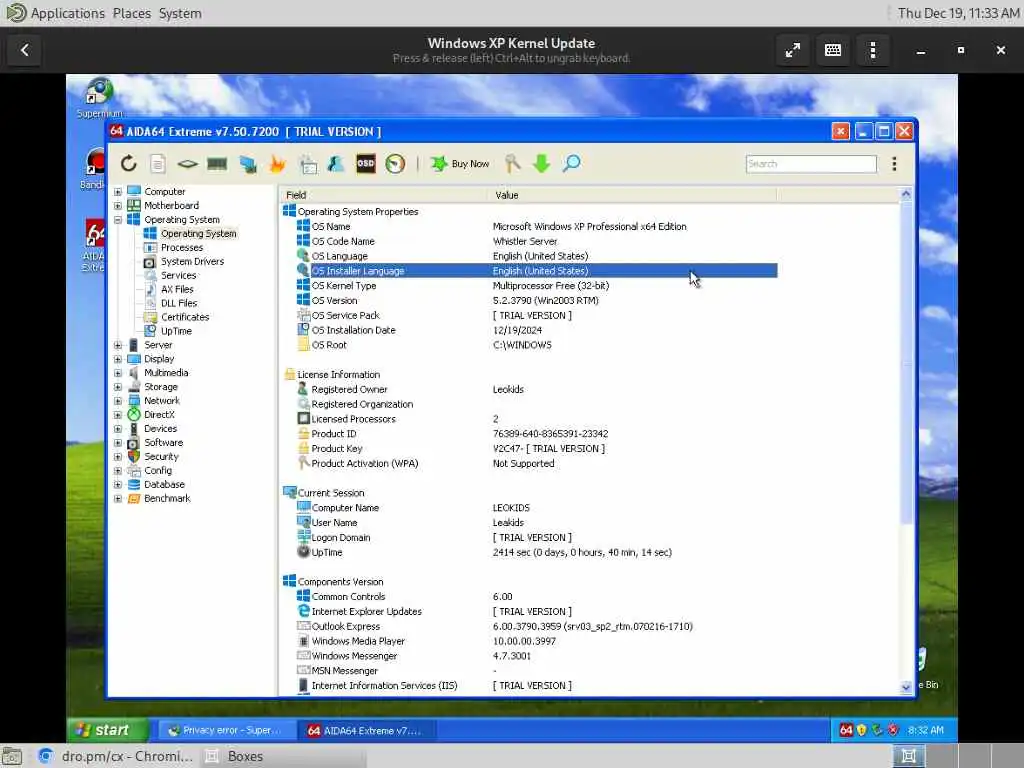1024x768 pixels.
Task: Click the user figure icon in toolbar
Action: pos(336,163)
